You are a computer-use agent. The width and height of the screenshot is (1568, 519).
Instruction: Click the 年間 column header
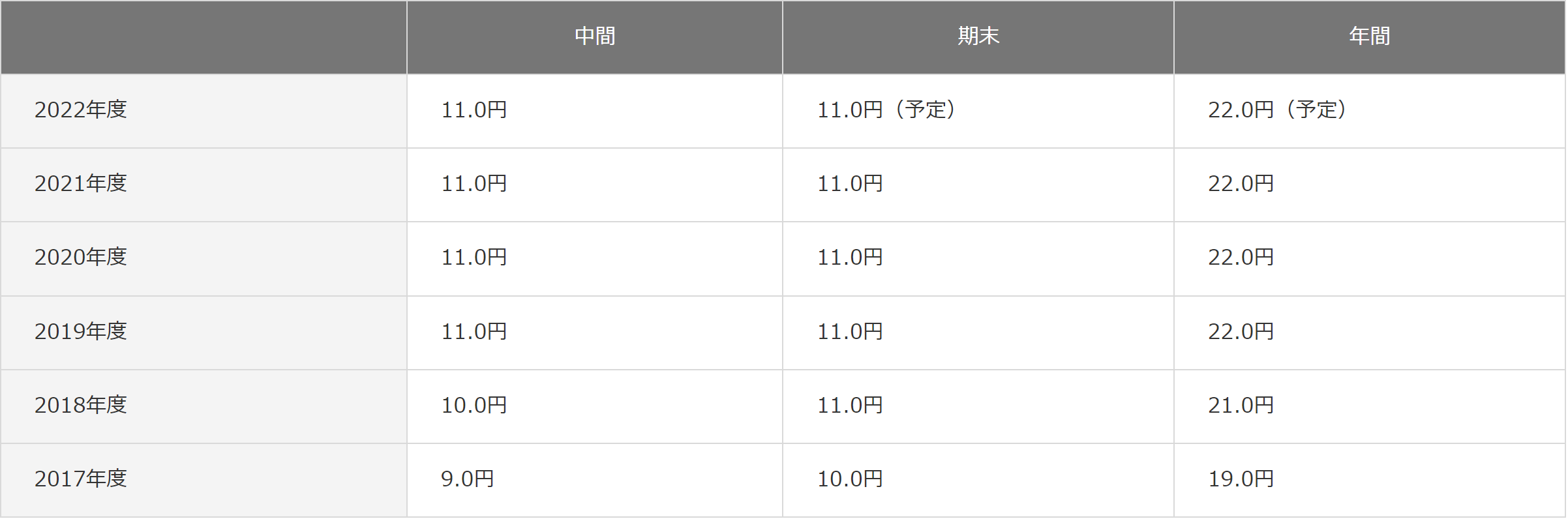click(x=1370, y=37)
